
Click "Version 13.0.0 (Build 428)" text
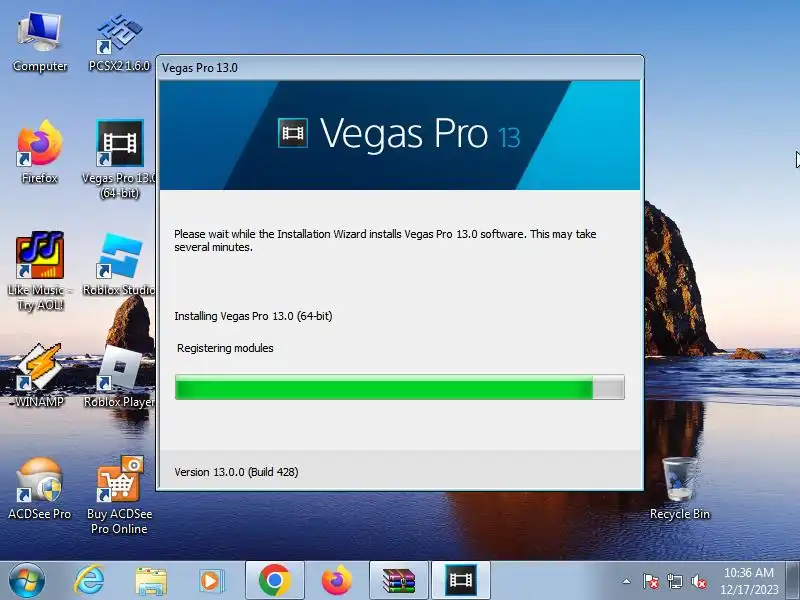click(x=236, y=472)
